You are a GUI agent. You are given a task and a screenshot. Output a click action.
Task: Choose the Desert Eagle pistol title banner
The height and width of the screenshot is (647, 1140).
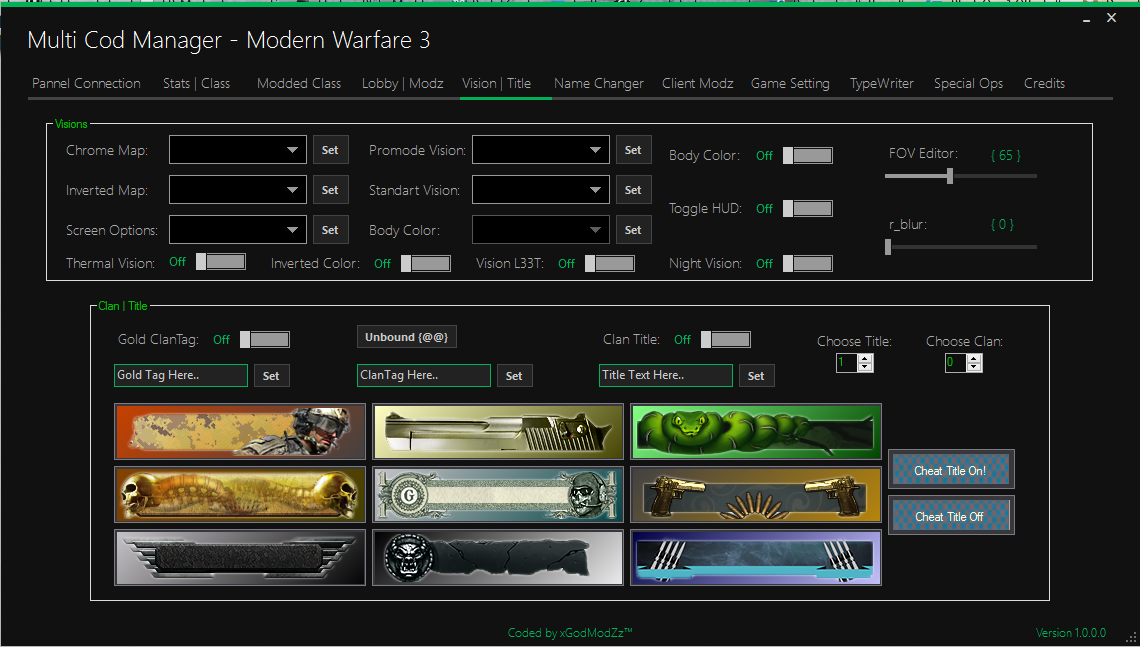point(498,432)
